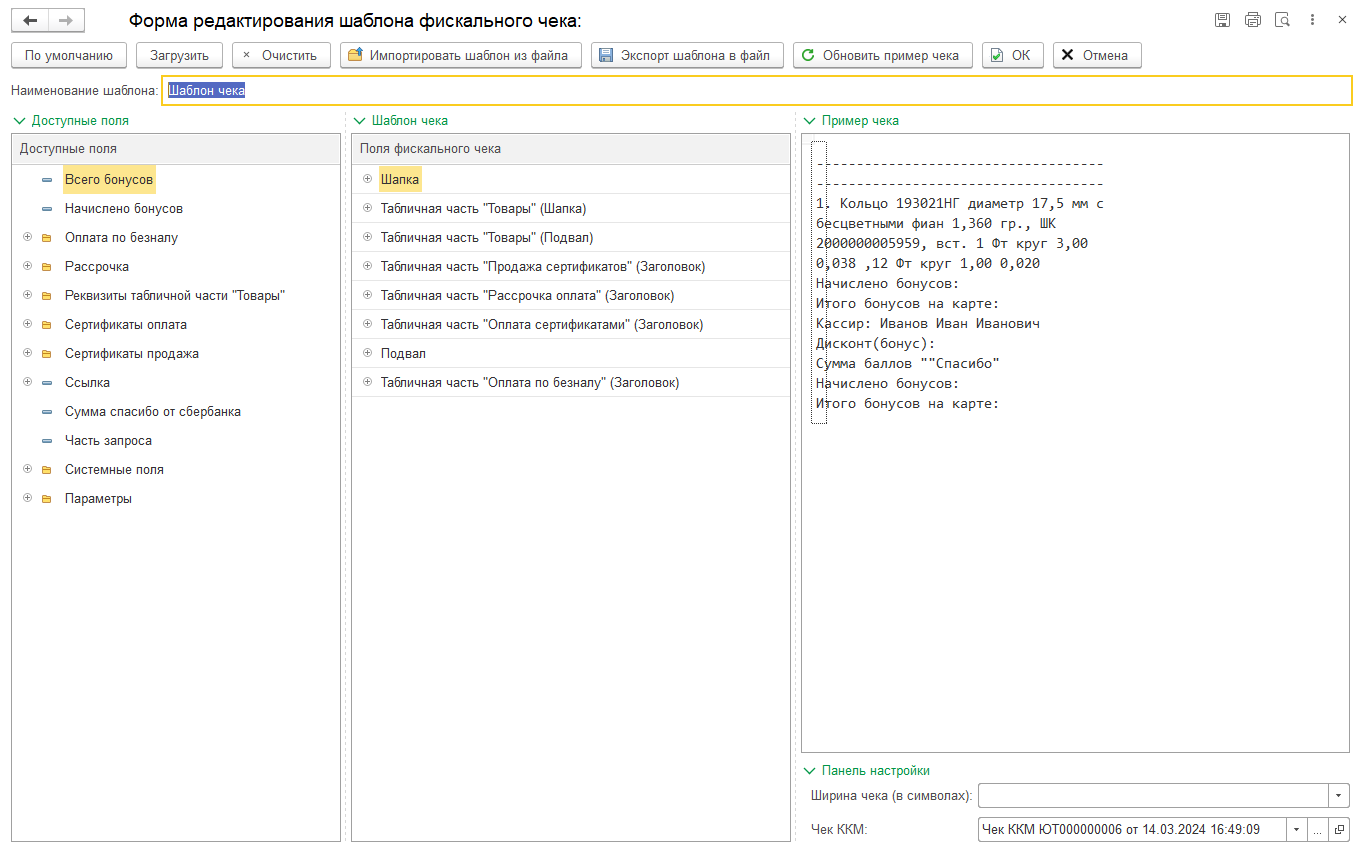Select Сумма спасибо от сбербанка row

(x=176, y=412)
